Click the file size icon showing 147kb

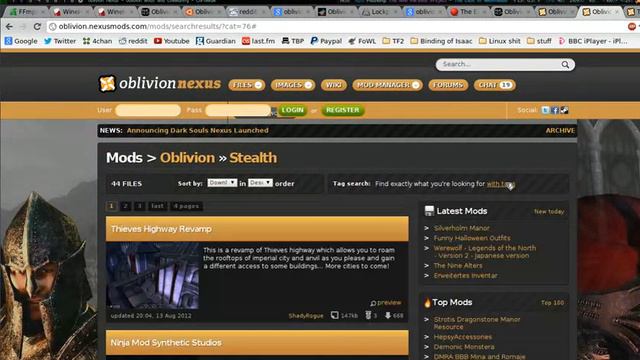[x=335, y=316]
